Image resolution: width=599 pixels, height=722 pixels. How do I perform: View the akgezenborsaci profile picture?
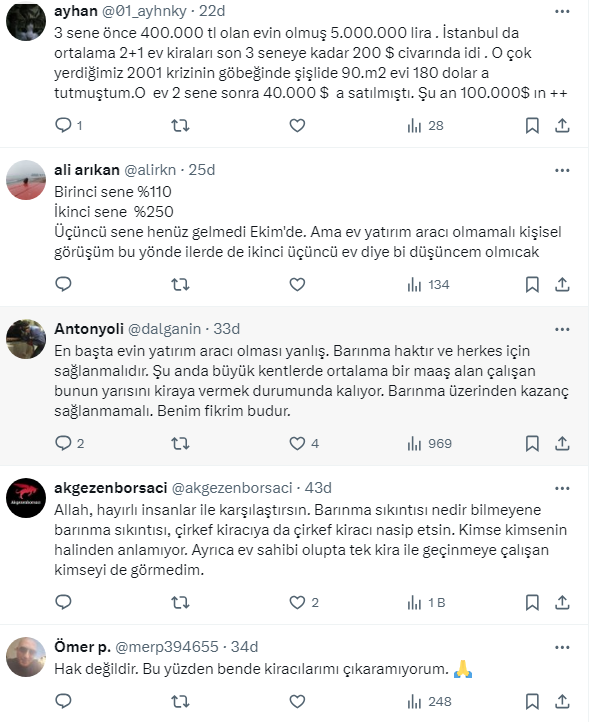point(26,498)
